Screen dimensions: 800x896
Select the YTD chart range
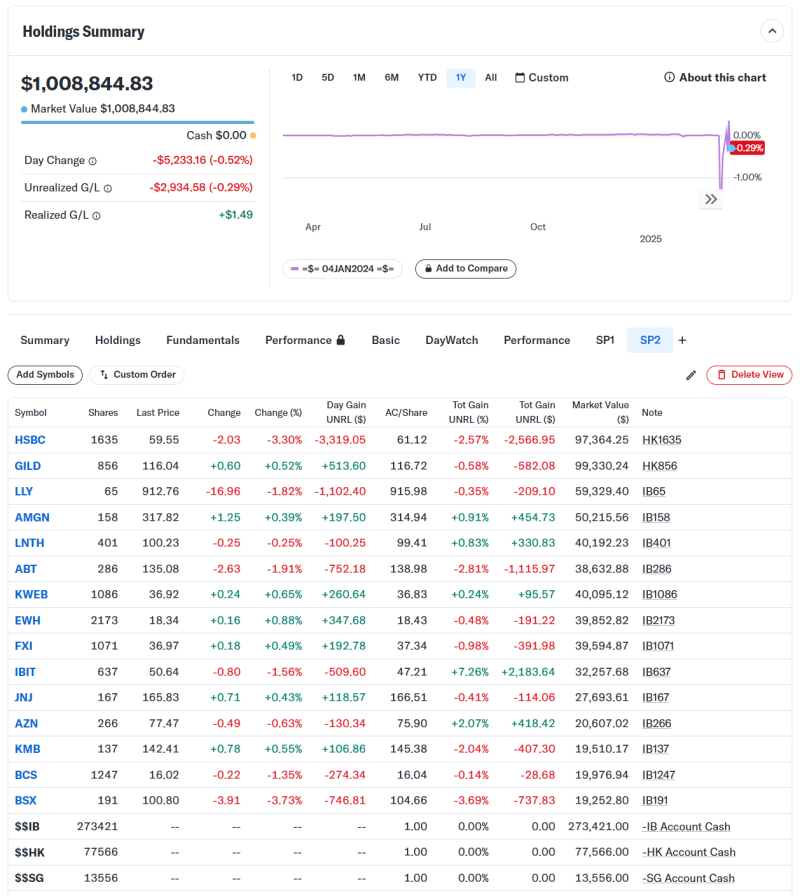pos(427,78)
